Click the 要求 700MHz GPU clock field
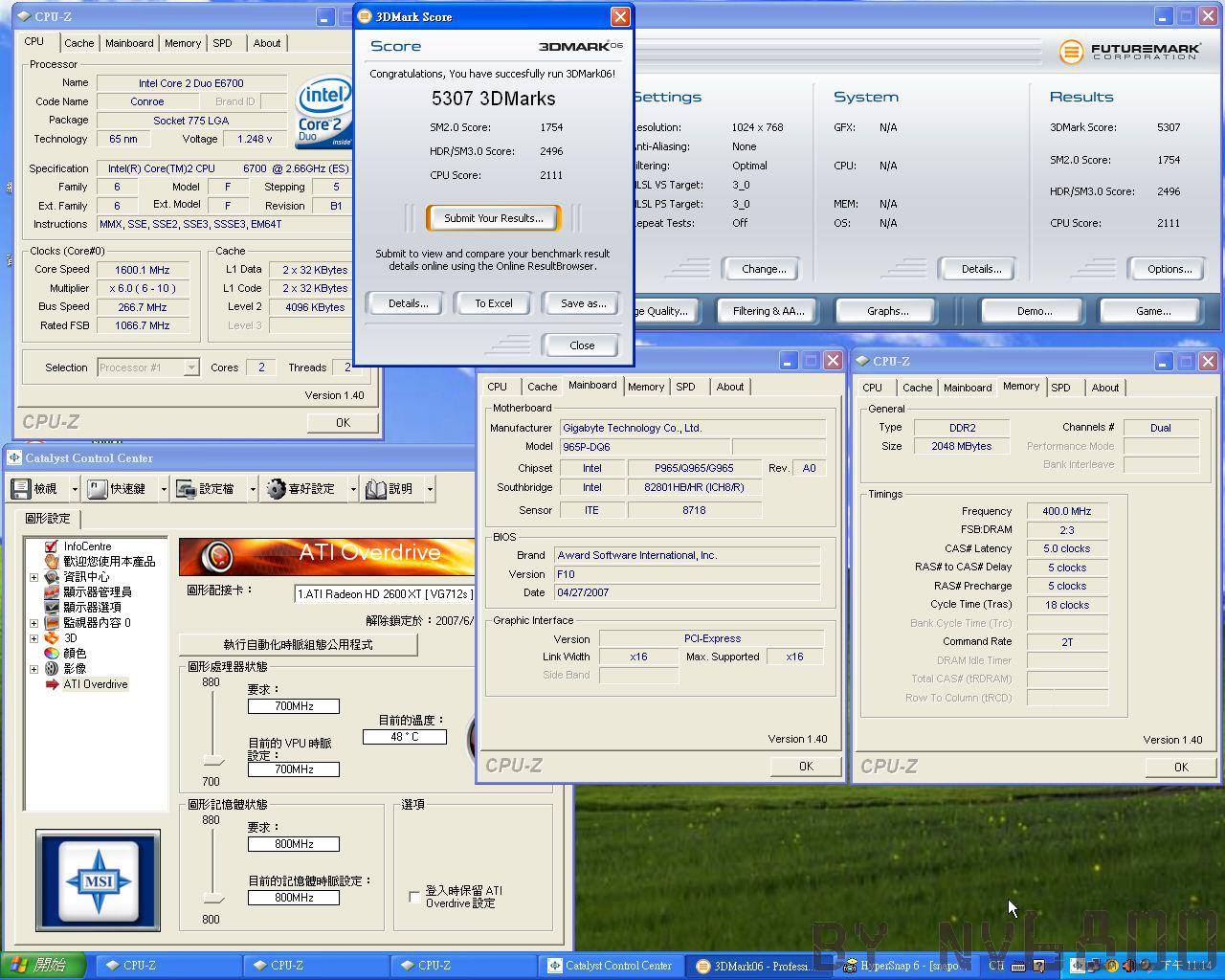1225x980 pixels. tap(294, 706)
